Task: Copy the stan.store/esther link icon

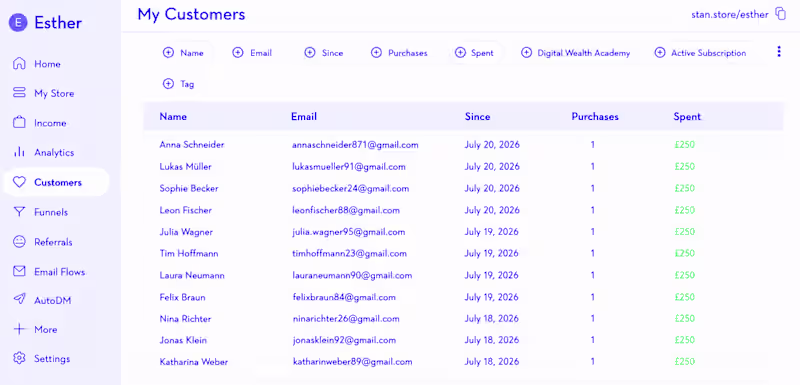Action: [780, 14]
